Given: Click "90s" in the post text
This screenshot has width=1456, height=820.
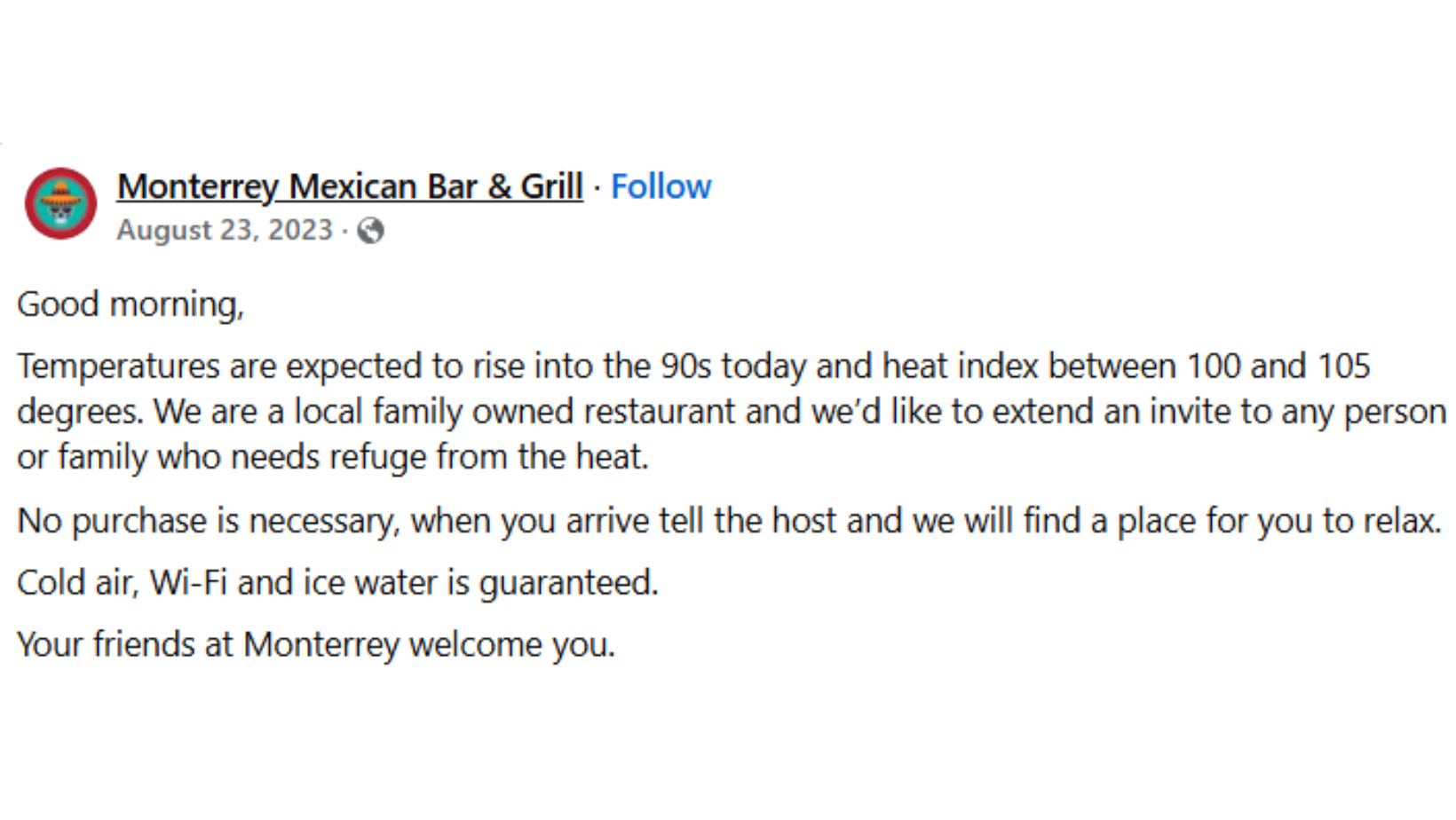Looking at the screenshot, I should click(685, 366).
